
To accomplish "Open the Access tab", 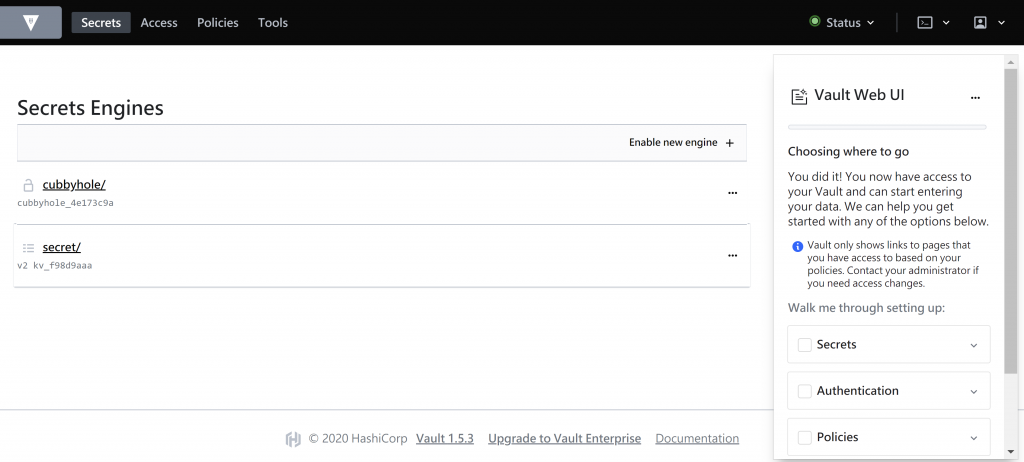I will pos(159,22).
